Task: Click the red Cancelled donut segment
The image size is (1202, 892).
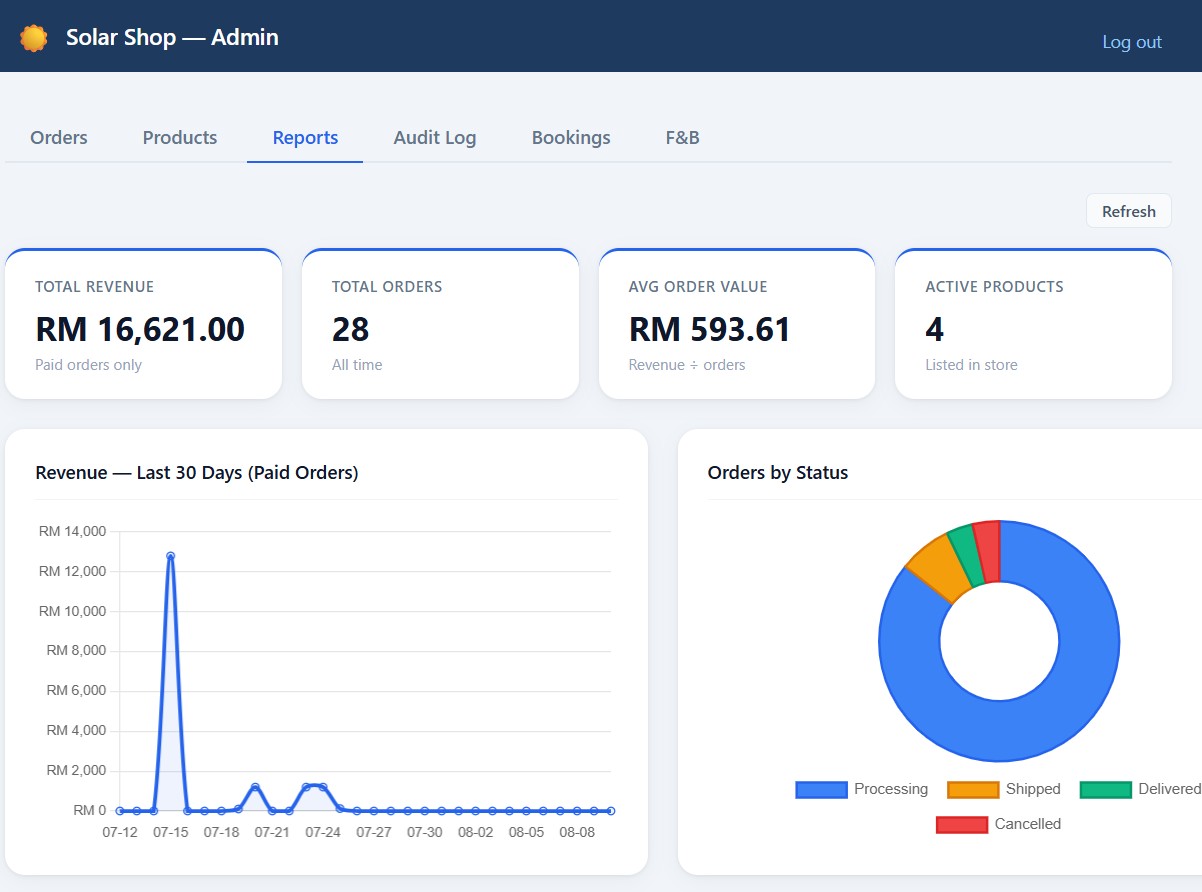Action: (988, 551)
